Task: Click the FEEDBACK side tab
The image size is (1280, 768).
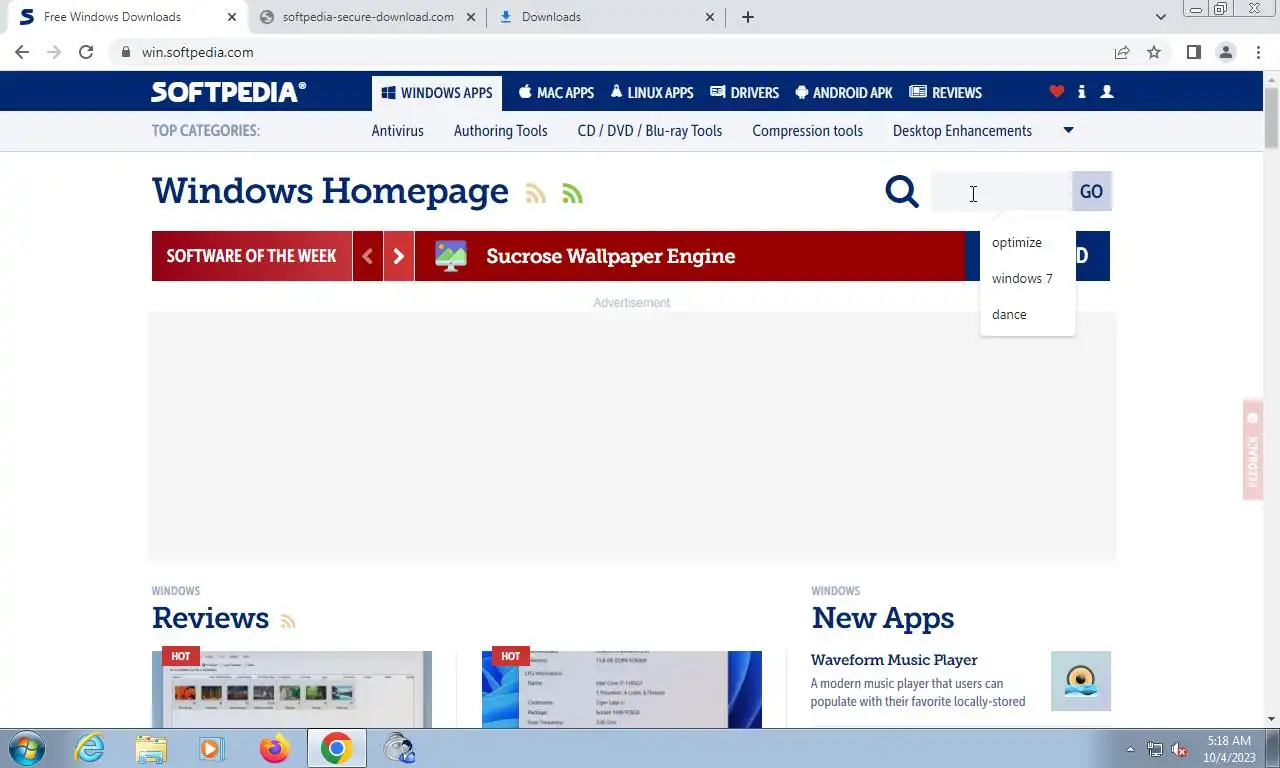Action: click(x=1253, y=449)
